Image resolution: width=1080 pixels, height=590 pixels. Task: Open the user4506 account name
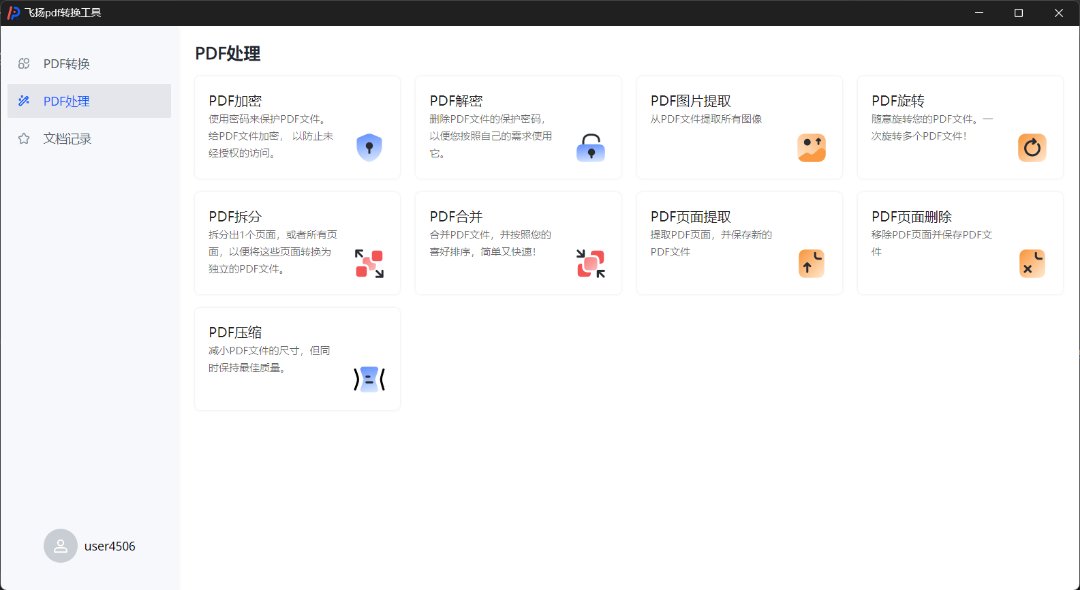(110, 546)
